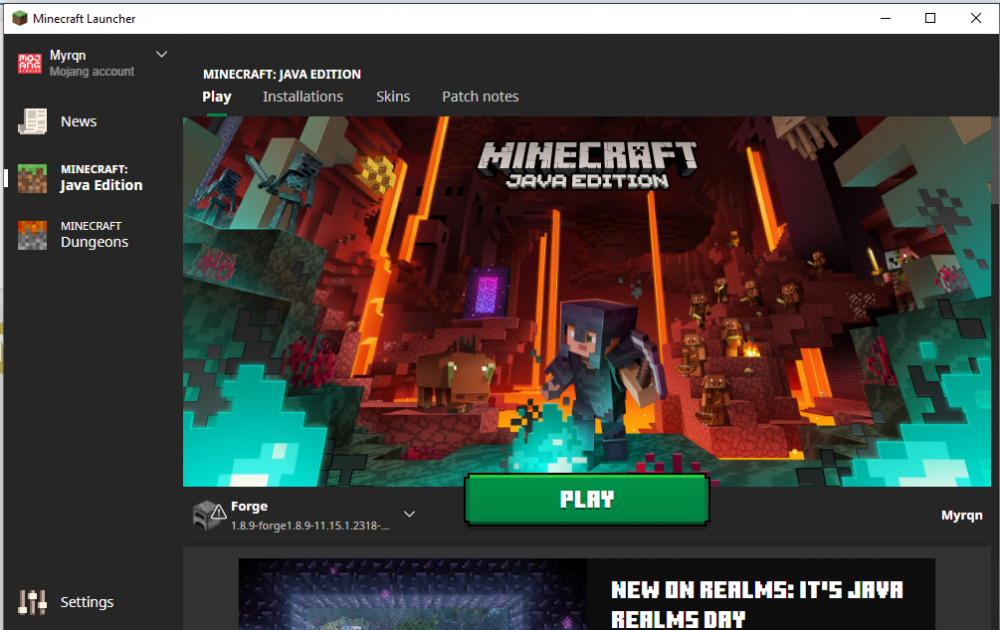The image size is (1000, 630).
Task: Click the Myrqn username beside Play
Action: [962, 515]
